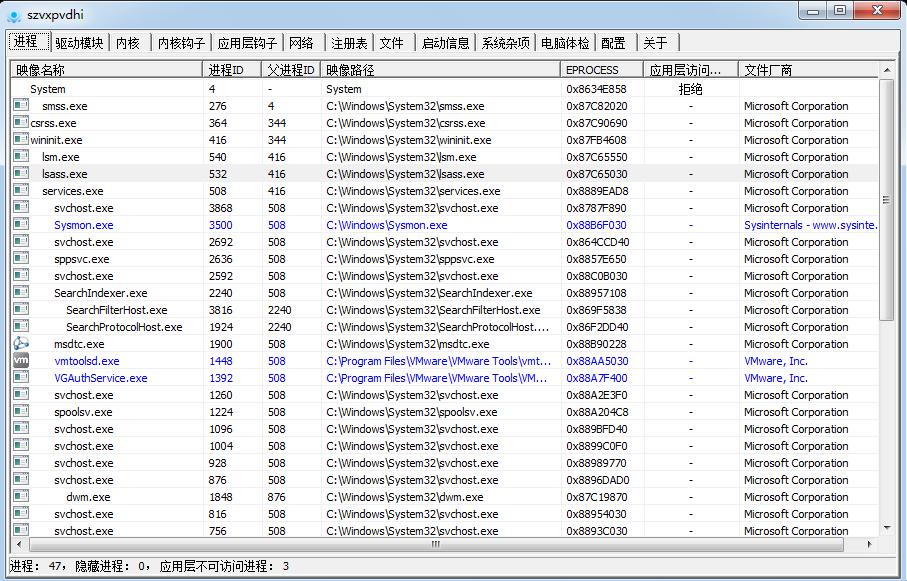Click the icon beside wininit.exe
The width and height of the screenshot is (907, 581).
(x=21, y=140)
